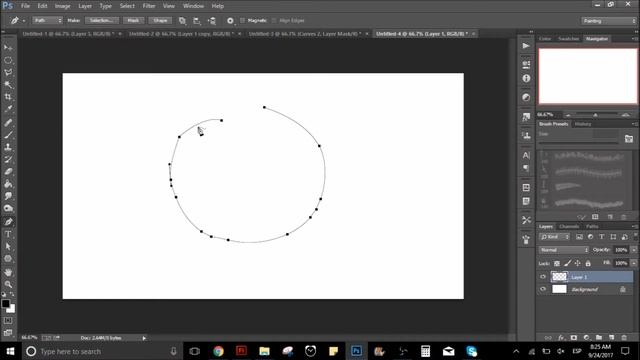This screenshot has height=360, width=640.
Task: Open Path alignment options
Action: pos(197,20)
